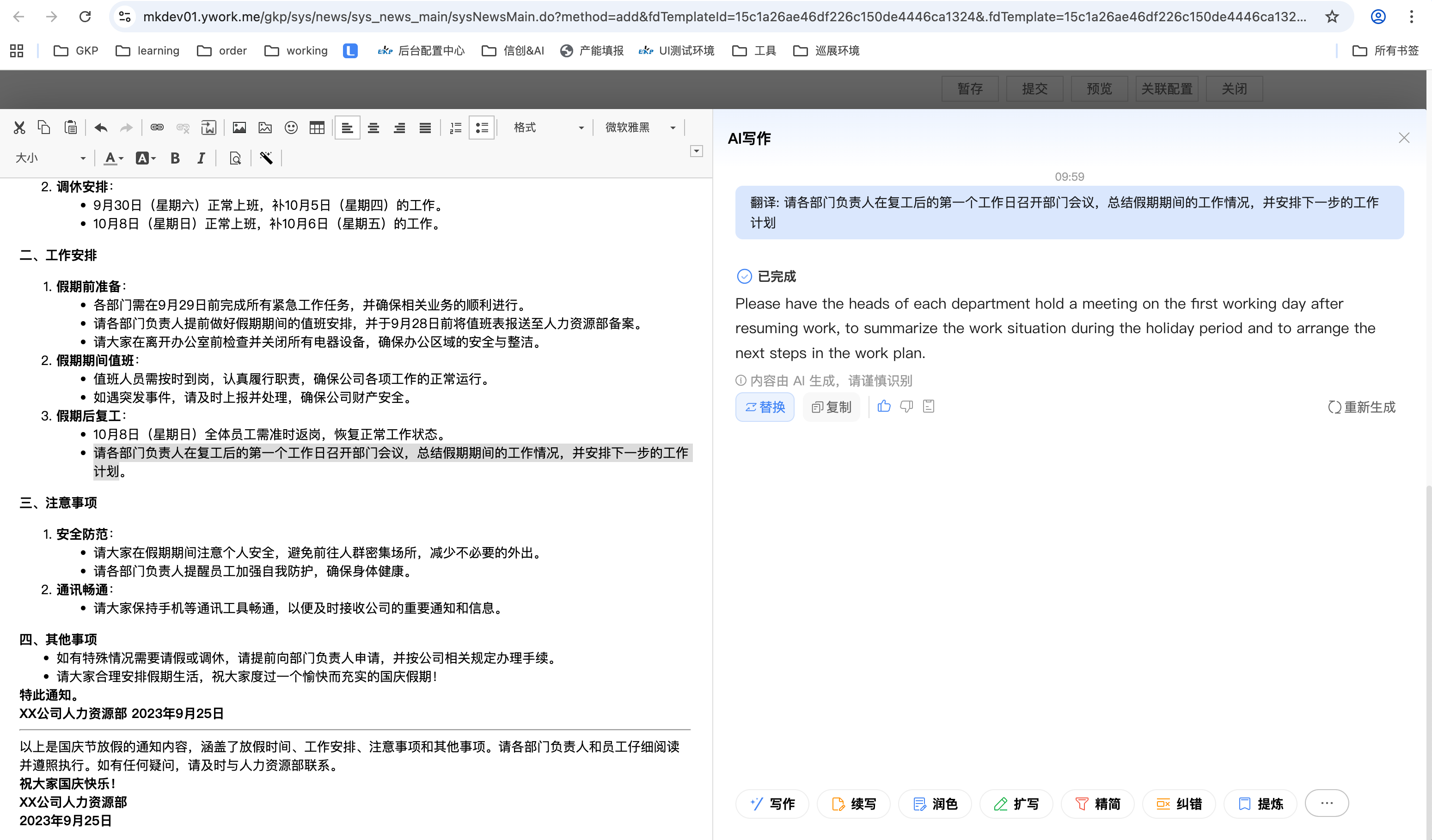The width and height of the screenshot is (1432, 840).
Task: Click 重新生成 to regenerate the translation
Action: point(1362,407)
